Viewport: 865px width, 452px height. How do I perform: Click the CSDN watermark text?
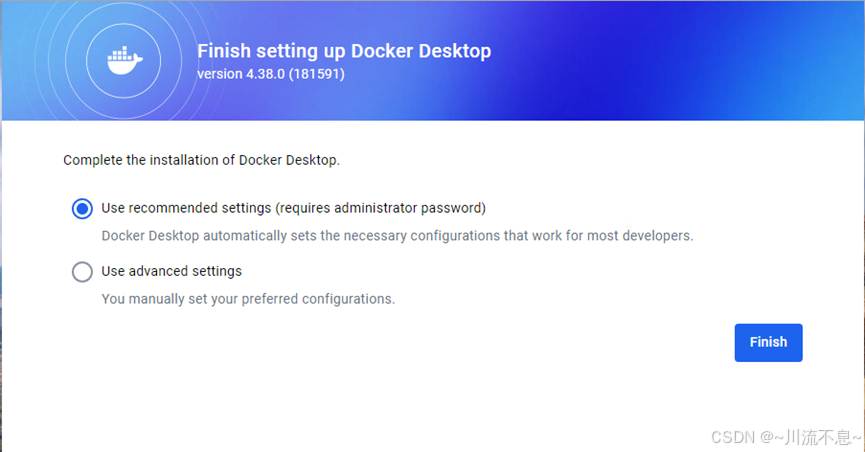pyautogui.click(x=733, y=437)
